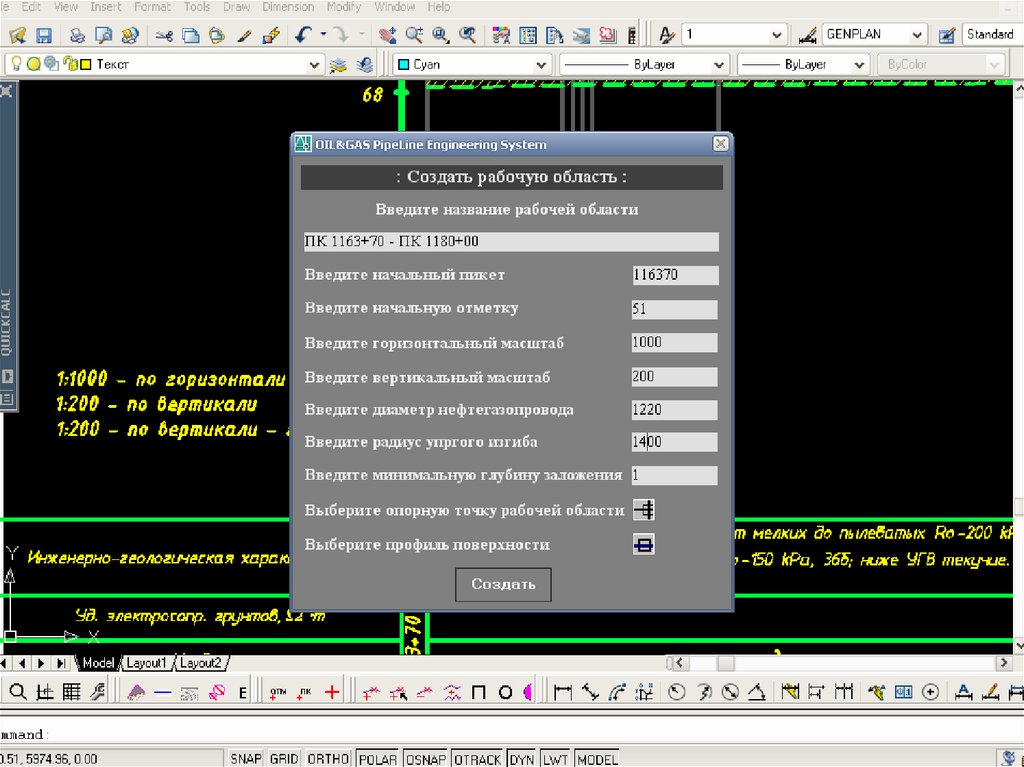Click the magnifier icon in bottom toolbar
Image resolution: width=1024 pixels, height=767 pixels.
tap(18, 692)
